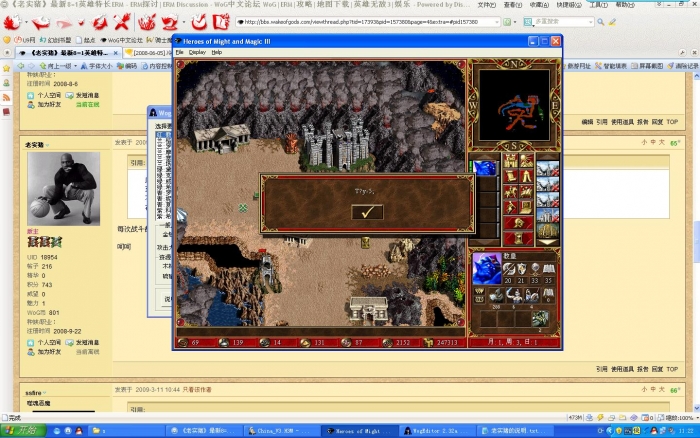Expand the search box history dropdown

tap(591, 21)
